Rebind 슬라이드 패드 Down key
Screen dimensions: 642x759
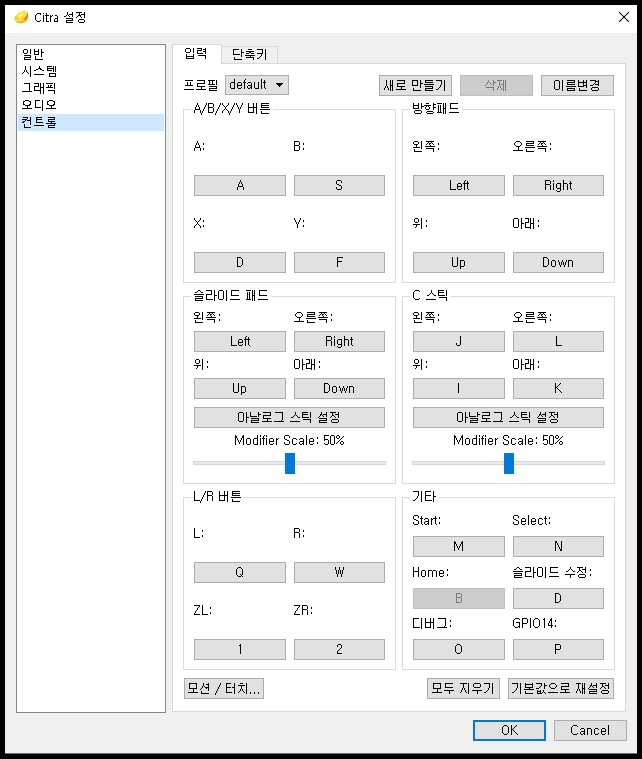339,388
